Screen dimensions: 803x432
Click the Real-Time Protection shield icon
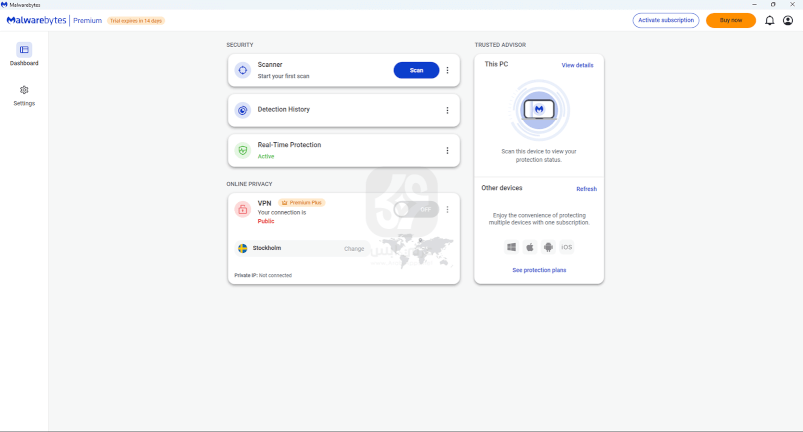tap(243, 150)
